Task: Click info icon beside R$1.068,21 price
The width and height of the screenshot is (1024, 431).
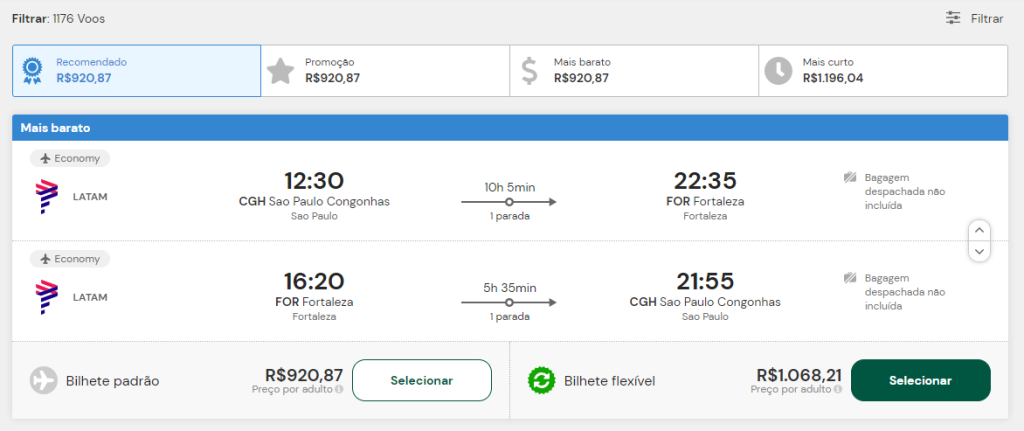Action: 838,390
